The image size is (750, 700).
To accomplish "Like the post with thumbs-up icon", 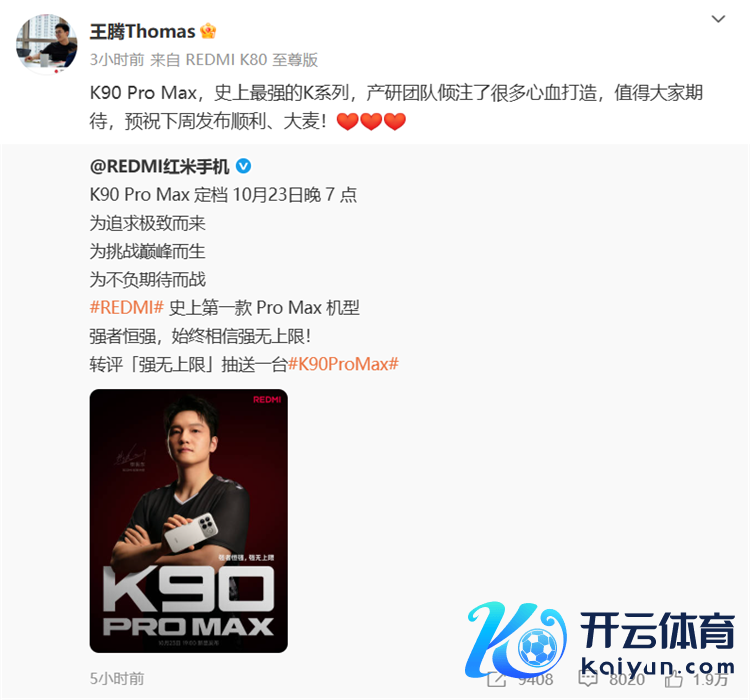I will pos(673,679).
